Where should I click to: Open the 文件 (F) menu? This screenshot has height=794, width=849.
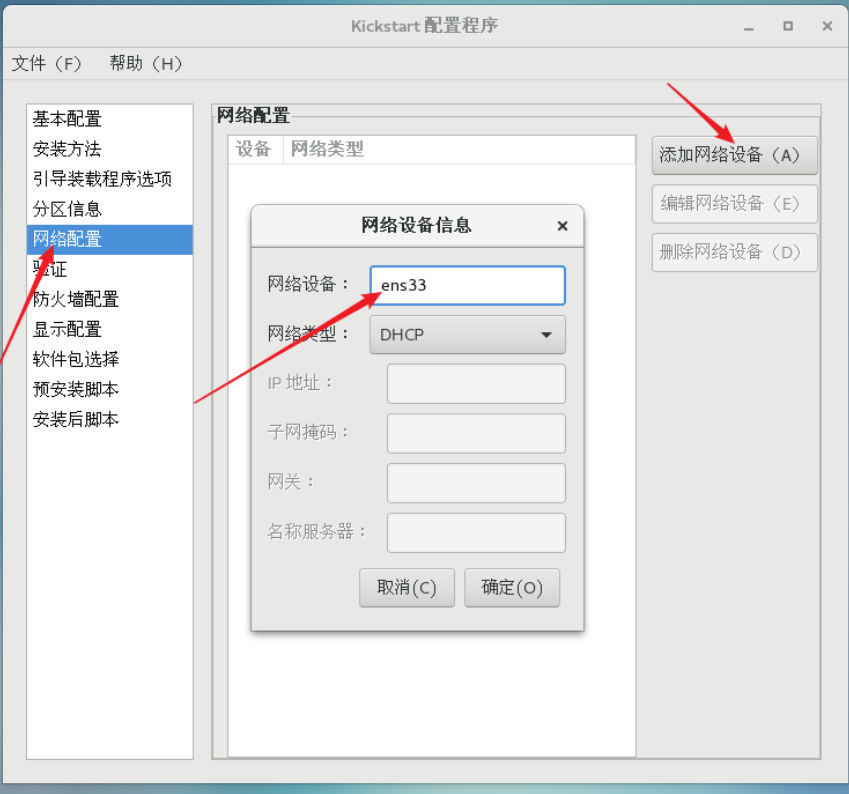[47, 63]
